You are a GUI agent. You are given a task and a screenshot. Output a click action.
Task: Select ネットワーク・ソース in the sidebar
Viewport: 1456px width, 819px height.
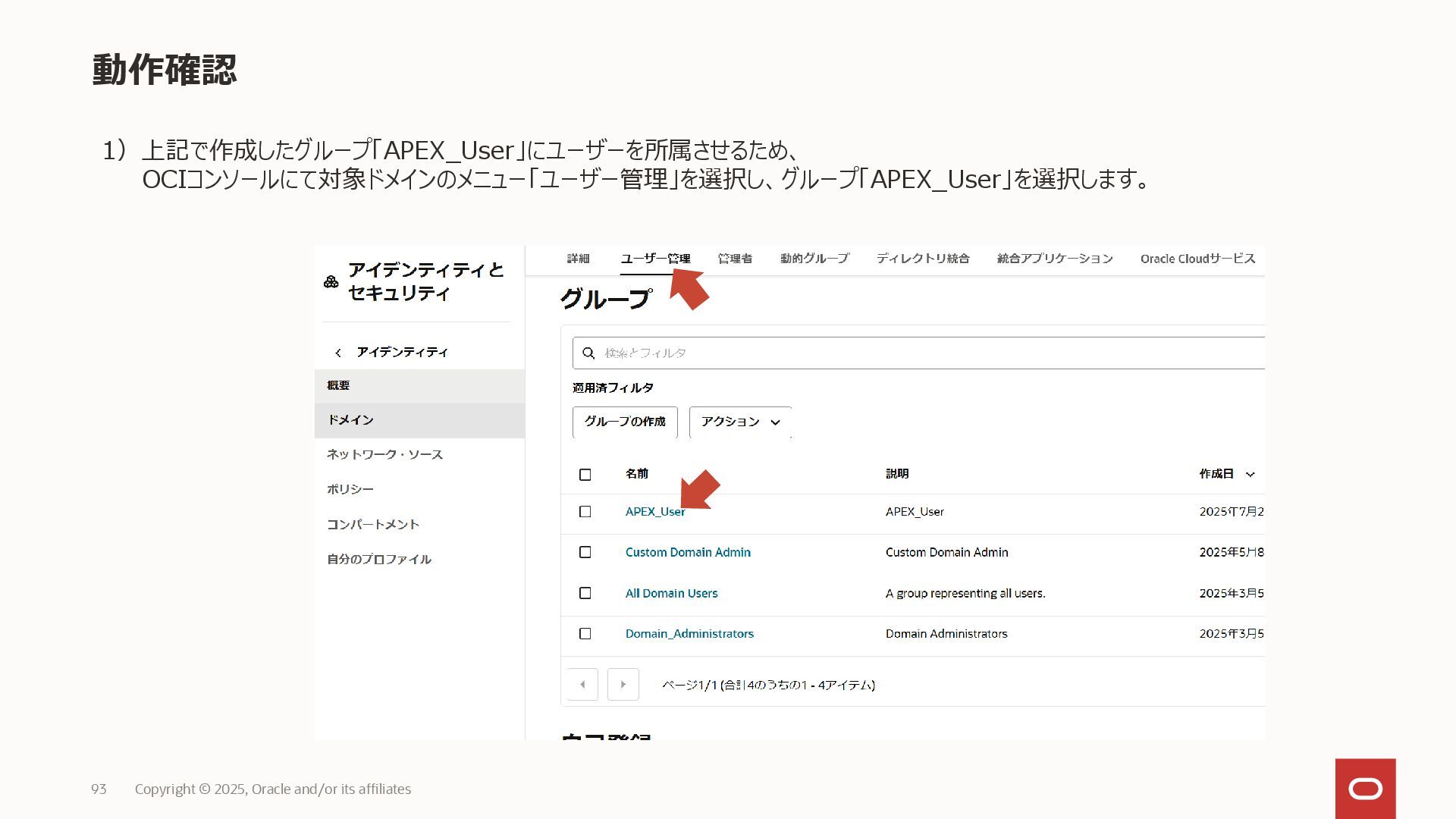pyautogui.click(x=384, y=455)
